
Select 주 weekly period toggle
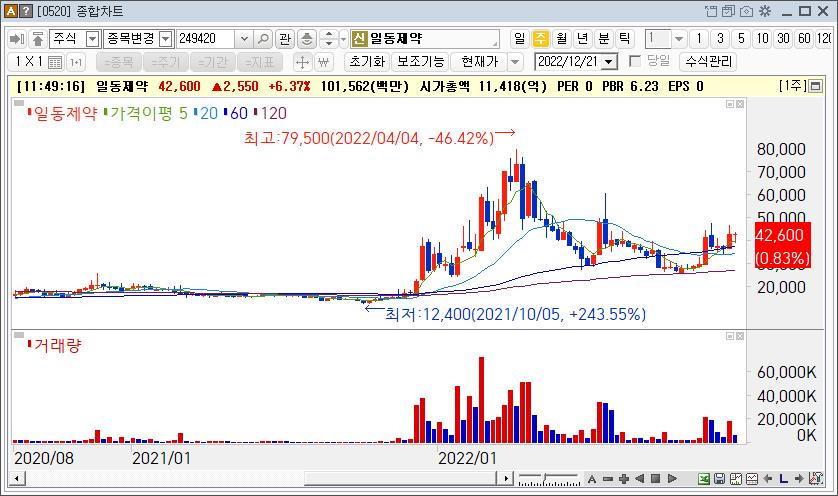click(541, 38)
